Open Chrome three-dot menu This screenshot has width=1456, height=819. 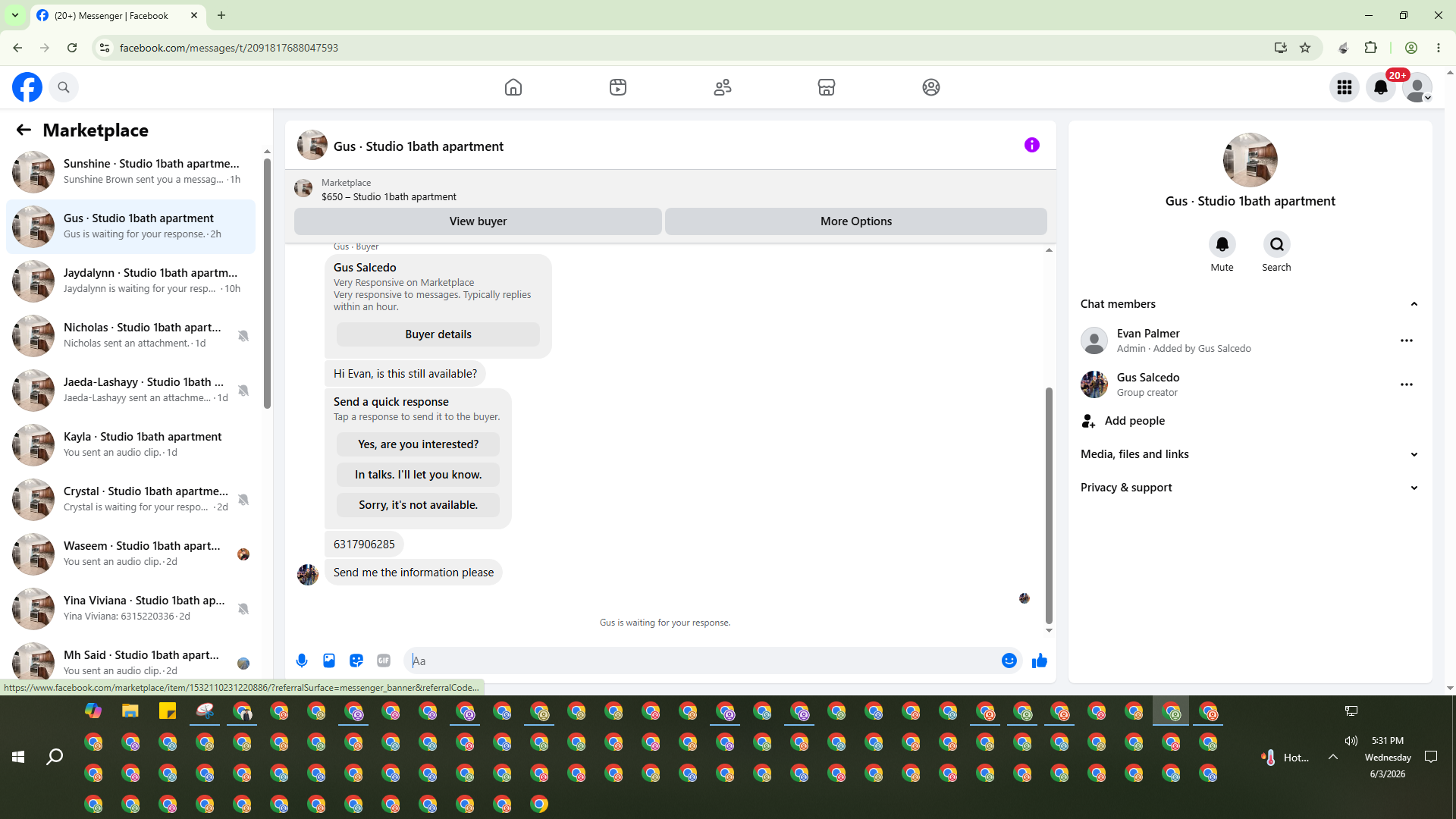coord(1439,48)
